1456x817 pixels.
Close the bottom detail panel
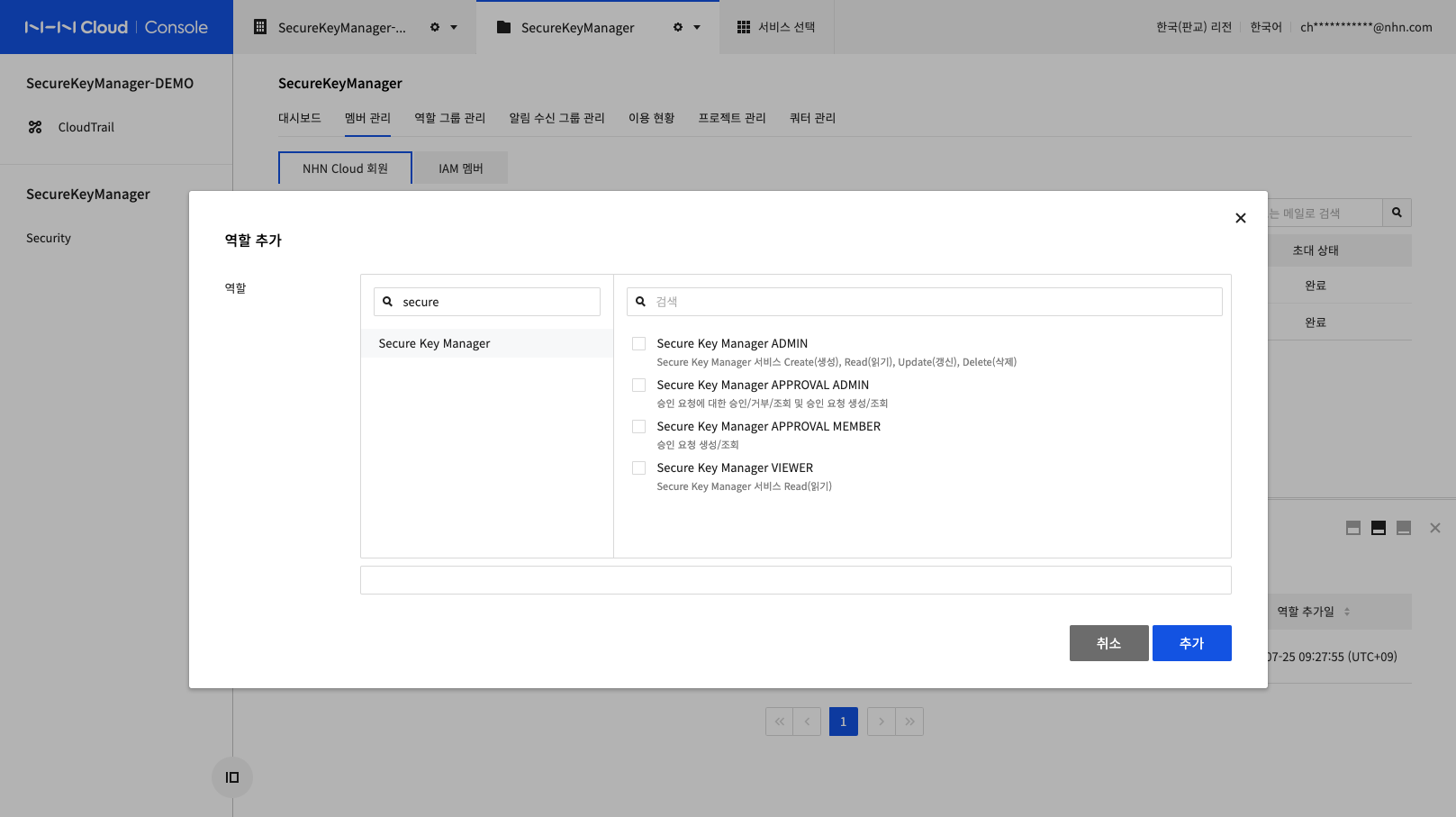click(1435, 528)
